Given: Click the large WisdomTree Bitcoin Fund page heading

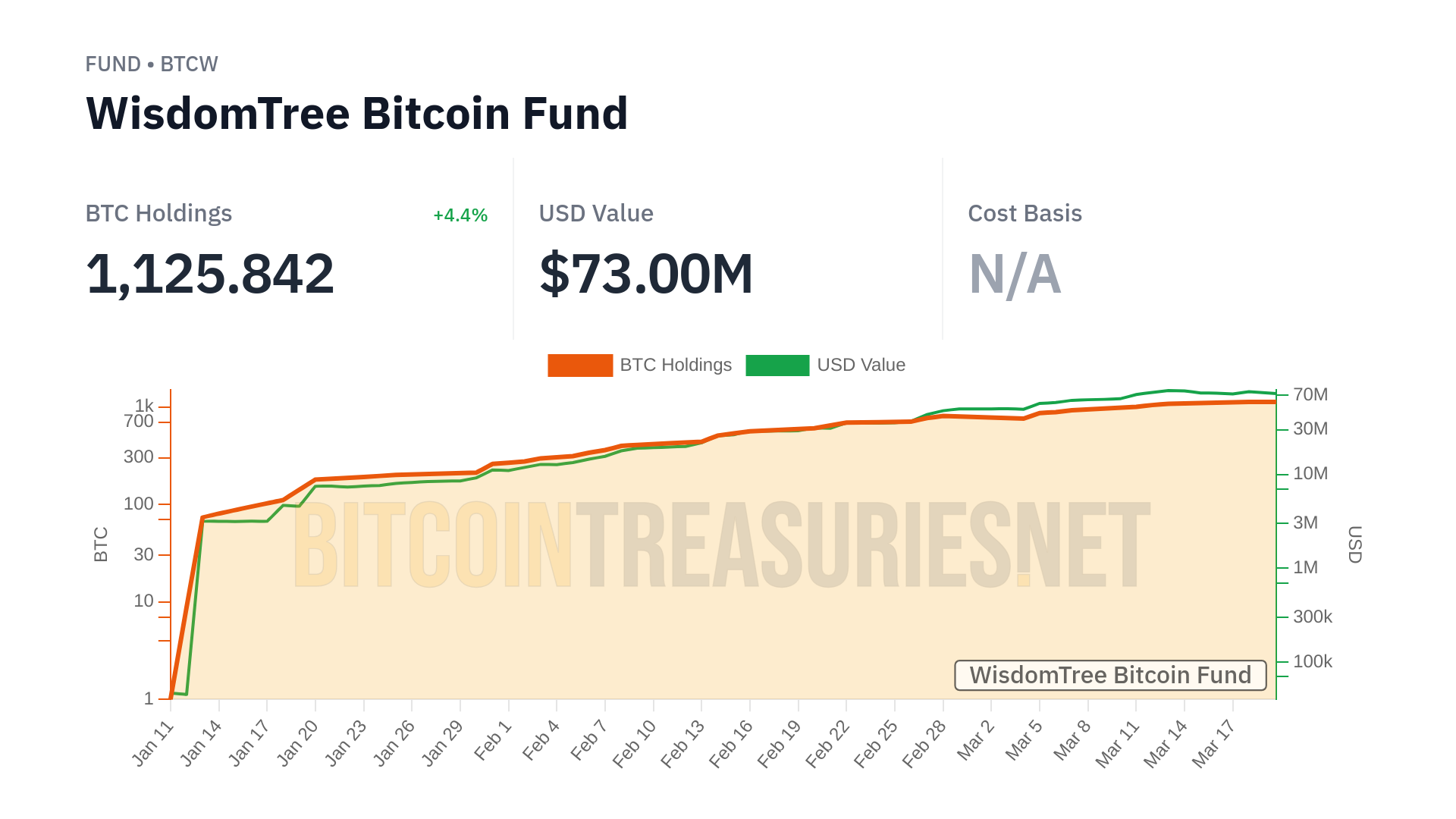Looking at the screenshot, I should pos(356,114).
